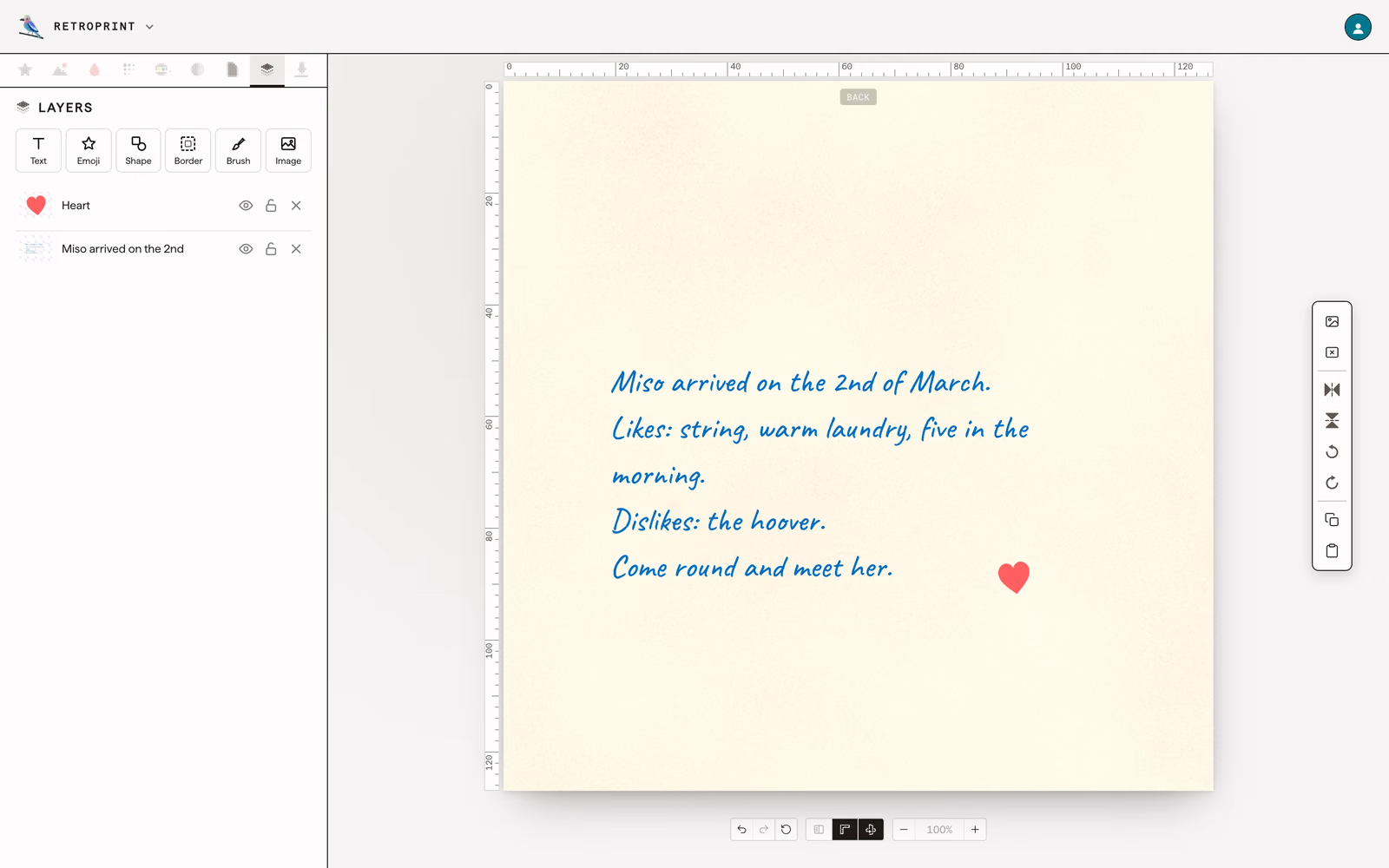1389x868 pixels.
Task: Select the Brush layer tool
Action: 238,150
